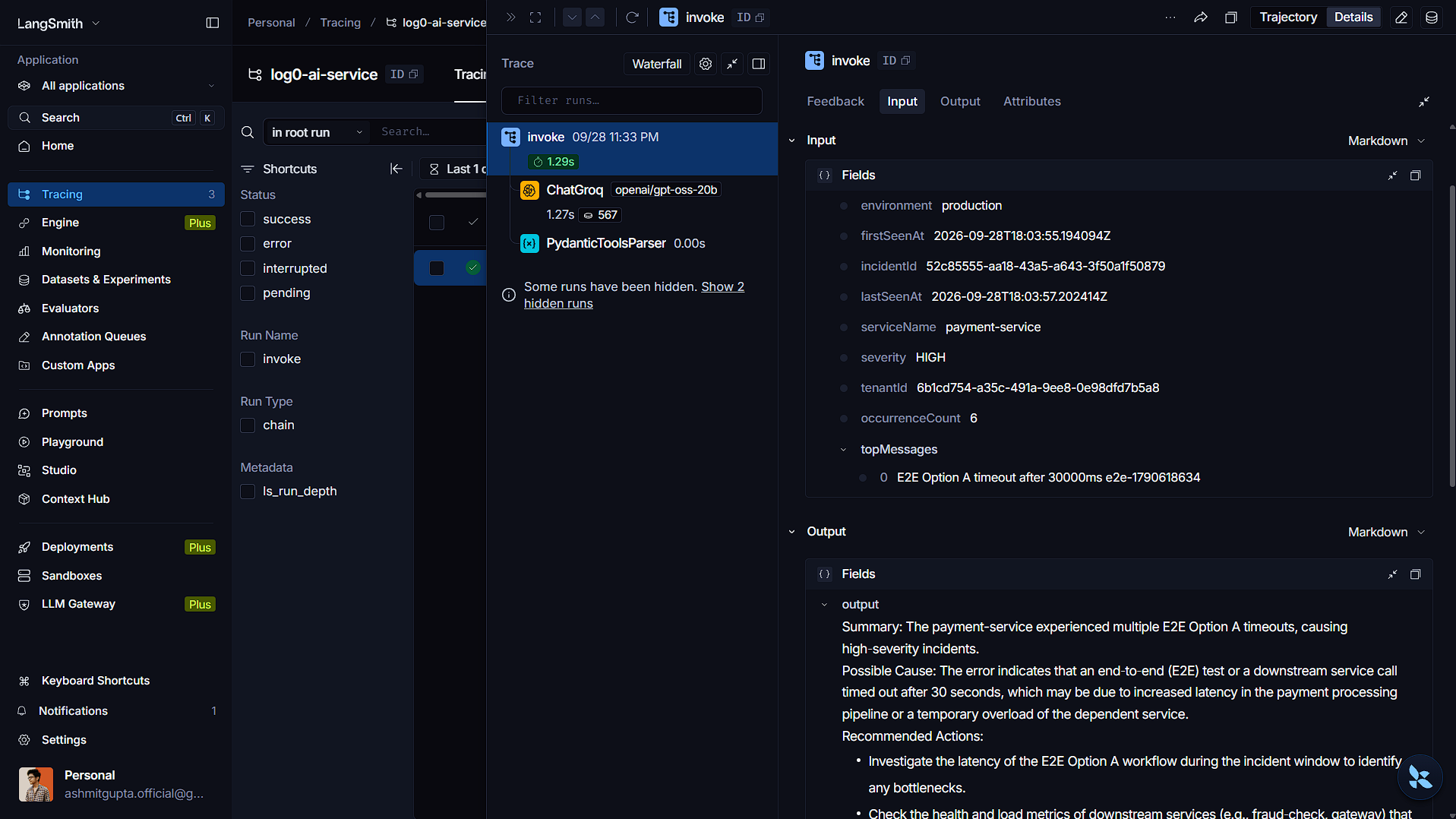This screenshot has width=1456, height=819.
Task: Open the Playground sidebar item
Action: (x=72, y=442)
